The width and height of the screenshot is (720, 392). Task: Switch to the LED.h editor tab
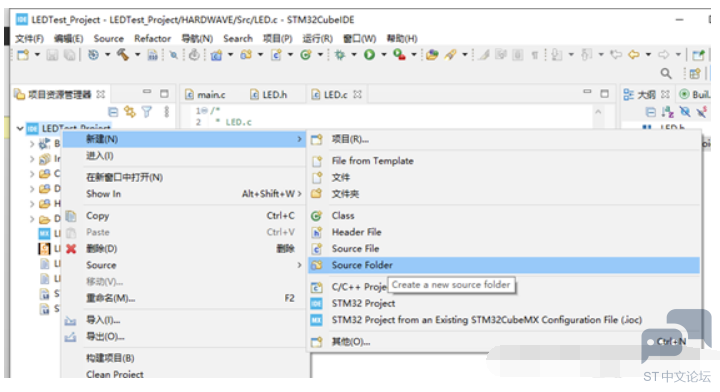269,95
